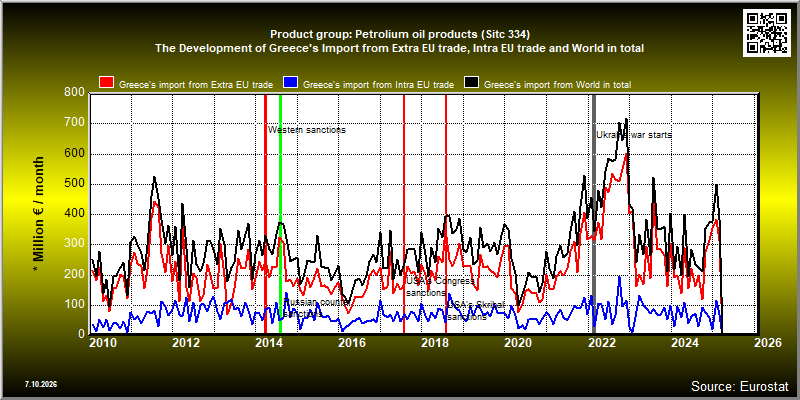This screenshot has height=400, width=800.
Task: Click the x-axis year label 2014
Action: (269, 343)
